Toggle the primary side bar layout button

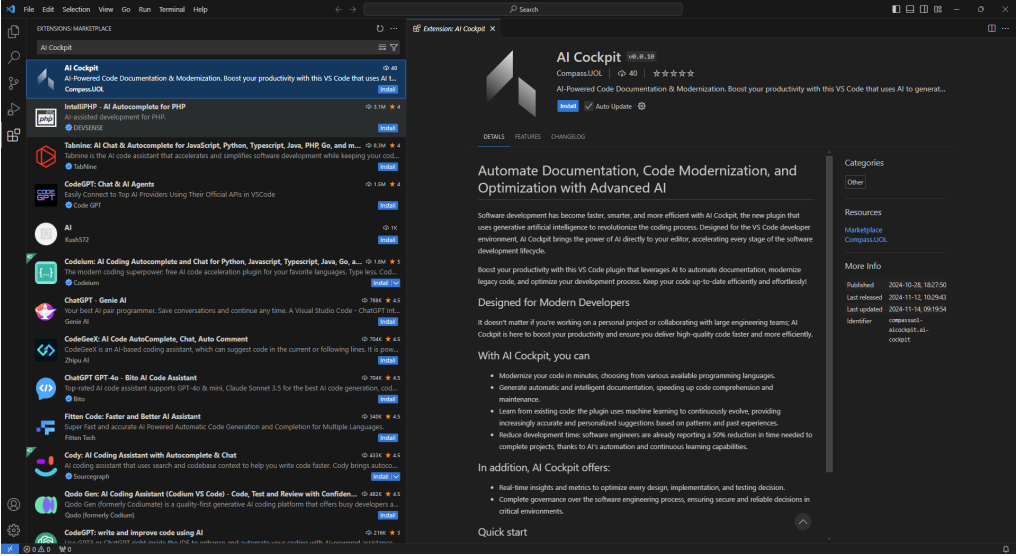(x=895, y=9)
